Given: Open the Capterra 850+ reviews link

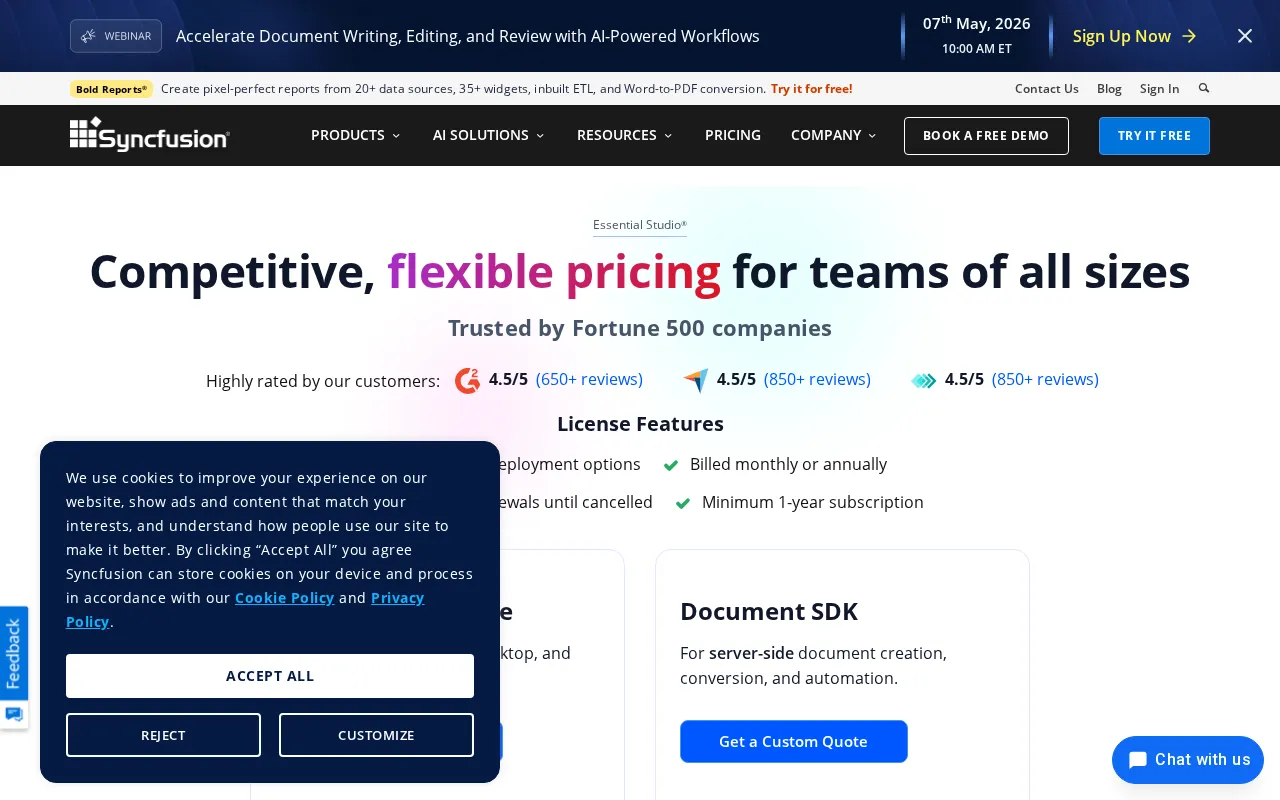Looking at the screenshot, I should 817,379.
